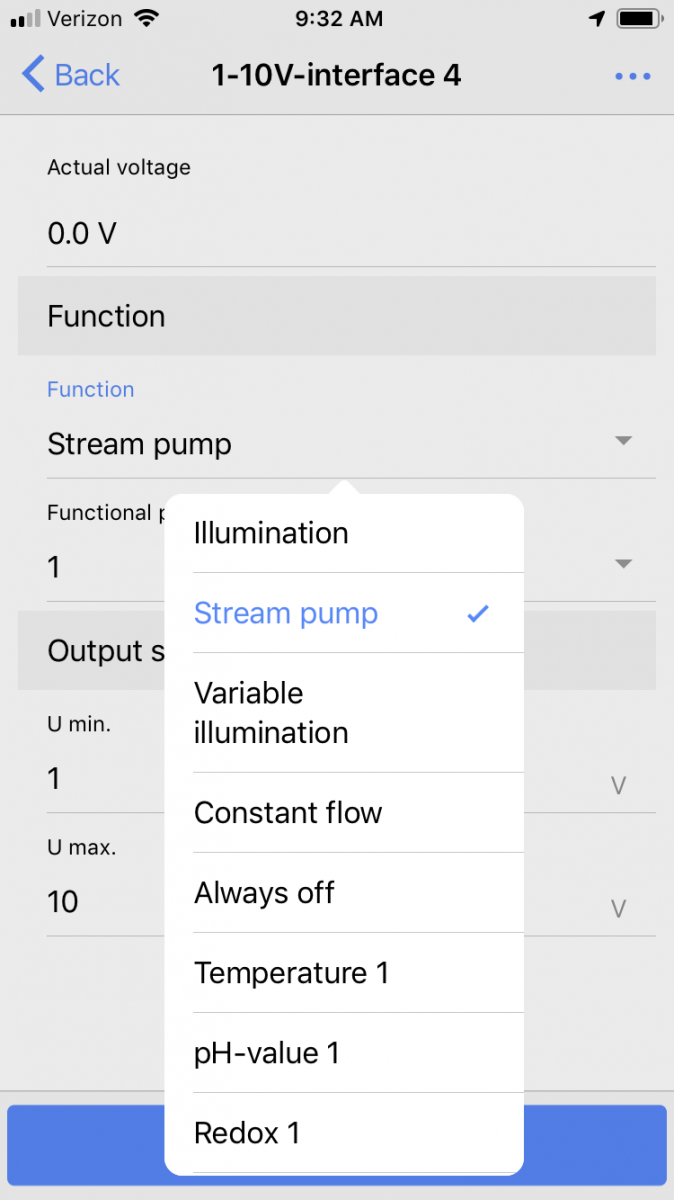Tap the U min. voltage field
This screenshot has width=674, height=1200.
[100, 779]
